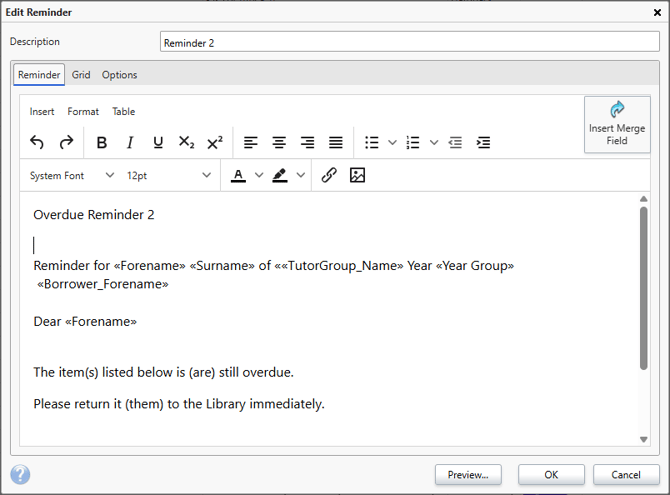Screen dimensions: 670x495
Task: Click the Preview... button
Action: (x=468, y=474)
